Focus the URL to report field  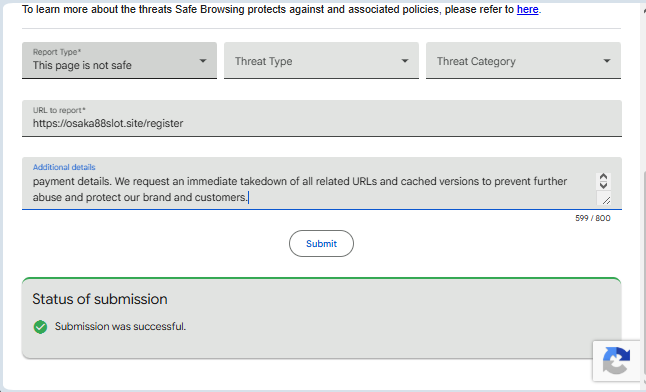click(x=322, y=118)
